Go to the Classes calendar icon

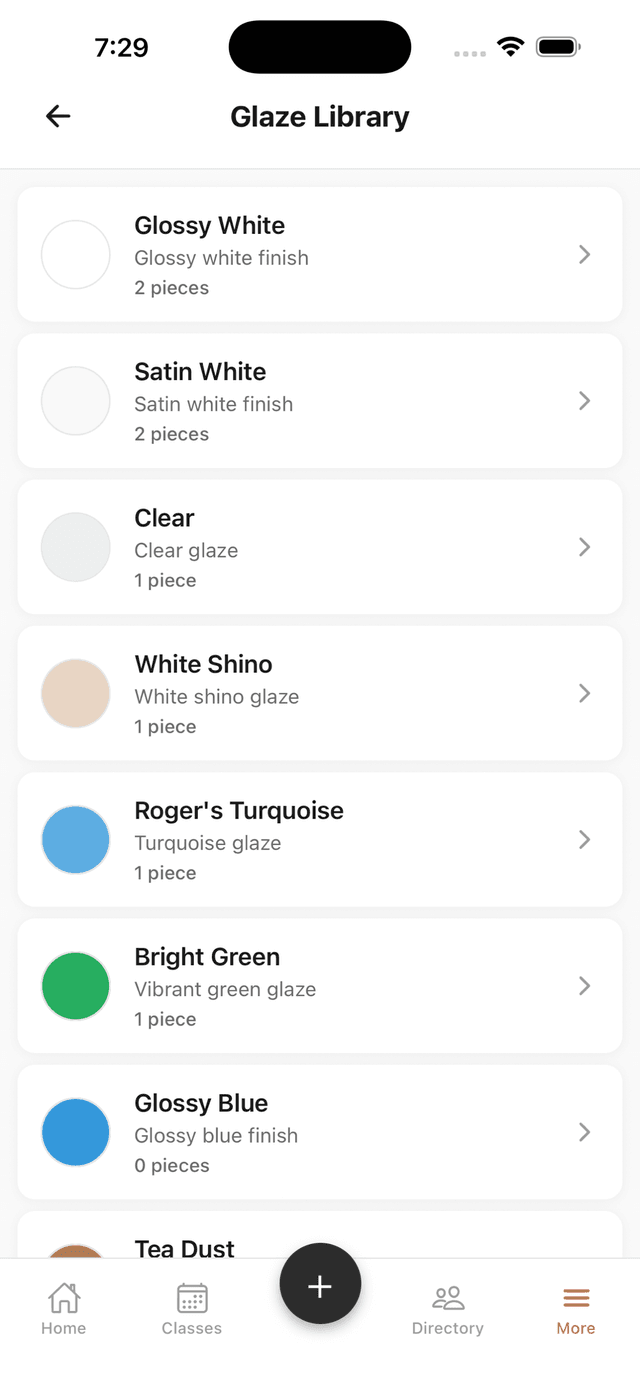click(x=192, y=1298)
